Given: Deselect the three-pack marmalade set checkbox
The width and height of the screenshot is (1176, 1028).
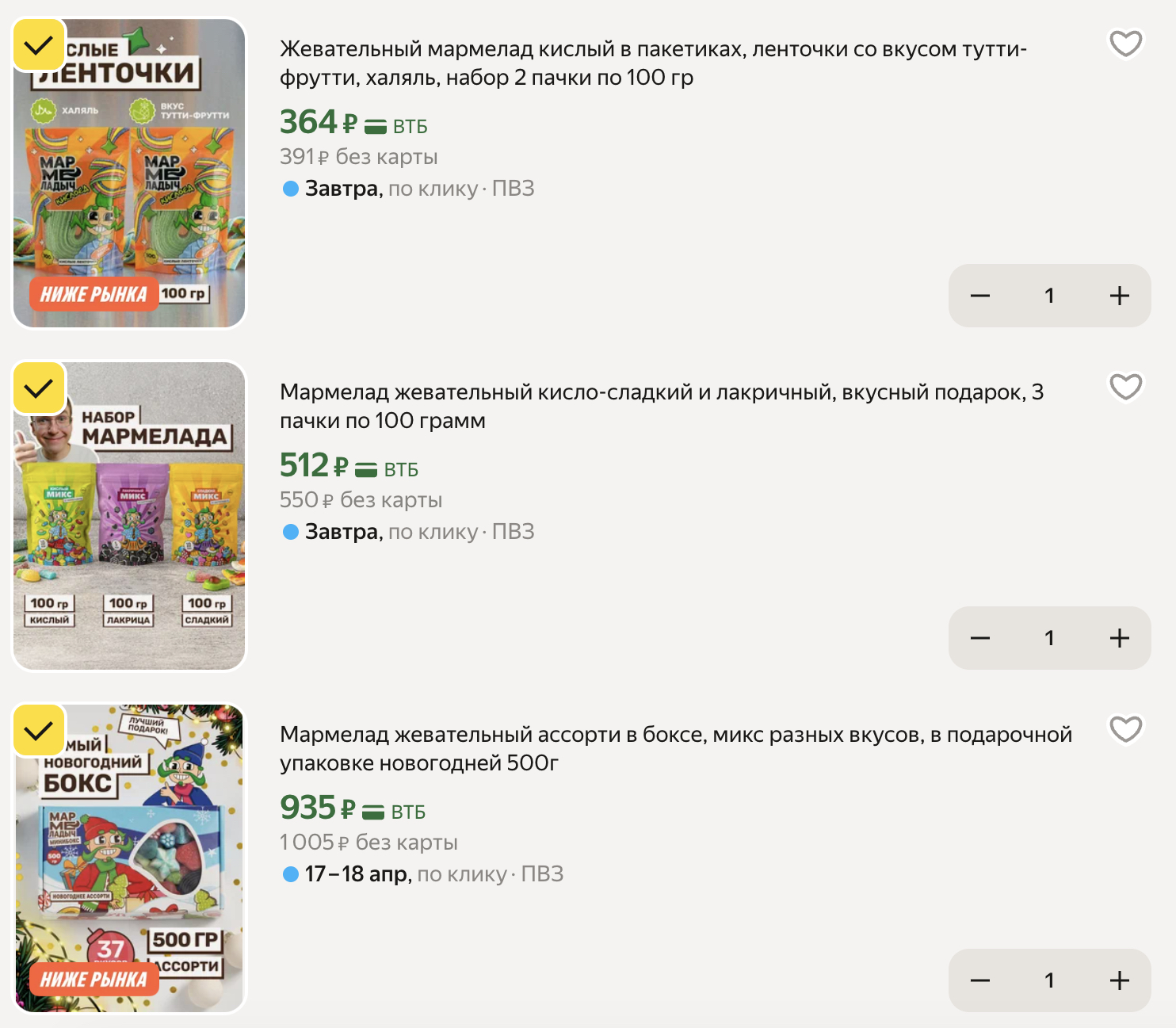Looking at the screenshot, I should [x=39, y=388].
